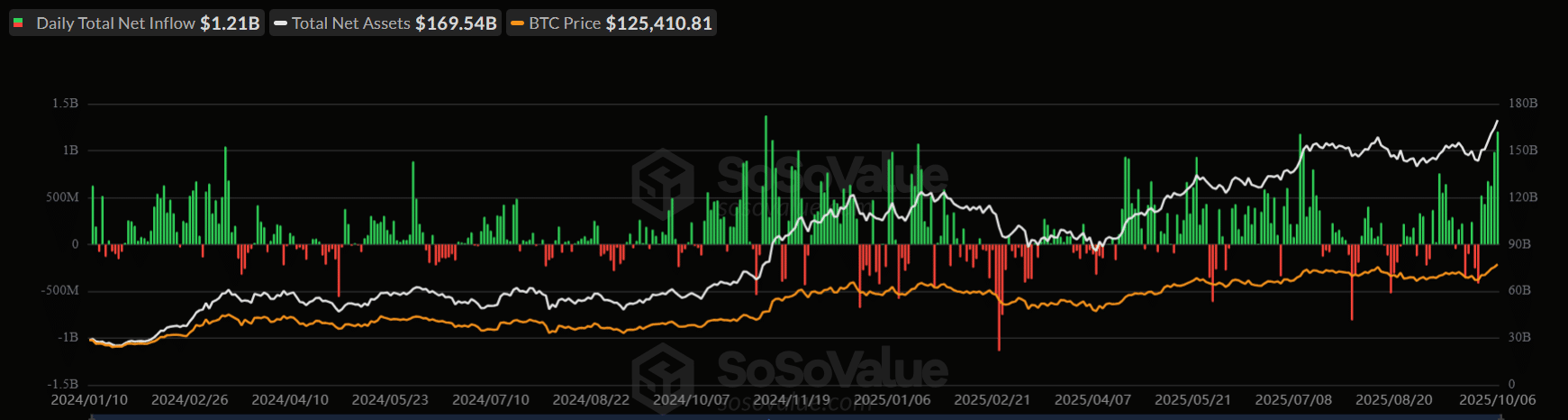The width and height of the screenshot is (1568, 420).
Task: Click the 180B label on the right axis
Action: [1523, 104]
